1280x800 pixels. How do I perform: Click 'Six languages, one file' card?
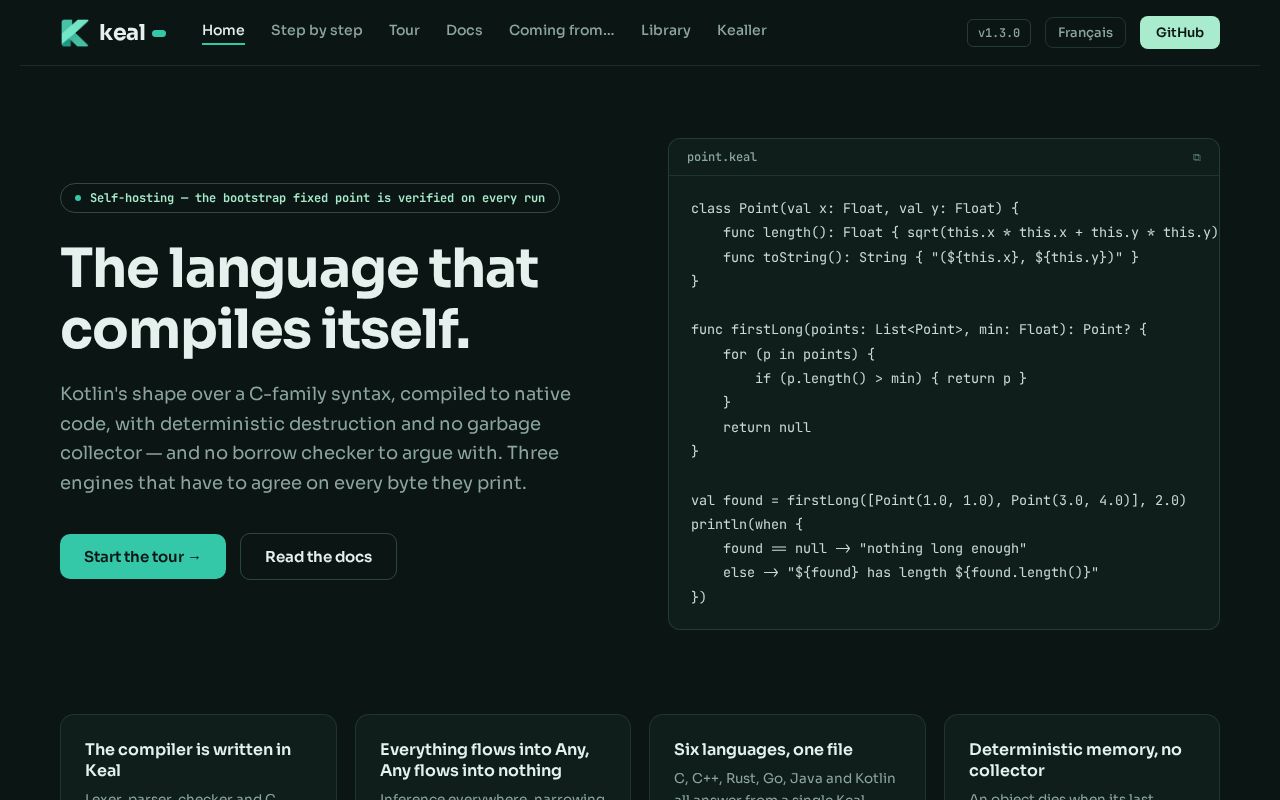coord(787,757)
